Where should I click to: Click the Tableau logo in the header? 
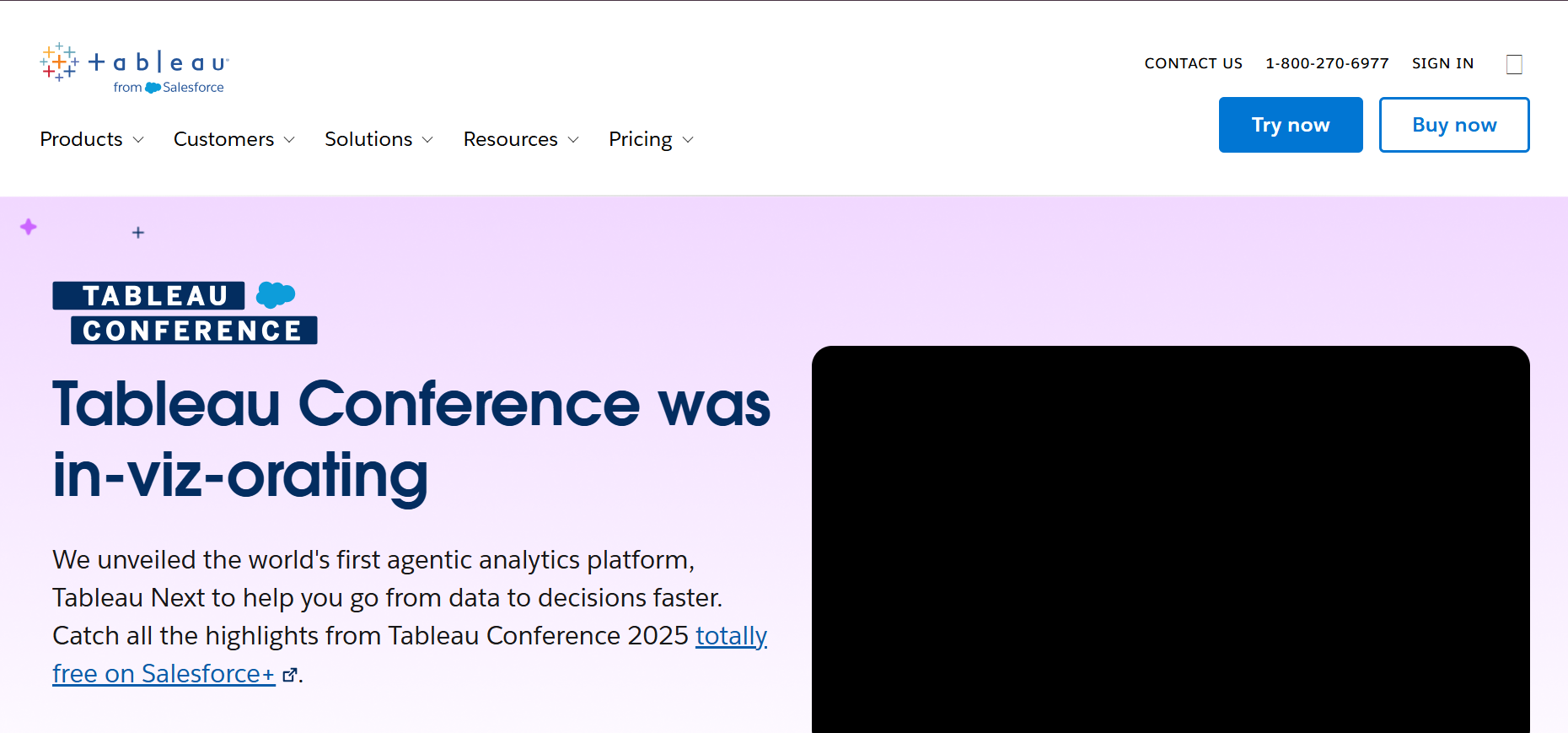coord(134,67)
